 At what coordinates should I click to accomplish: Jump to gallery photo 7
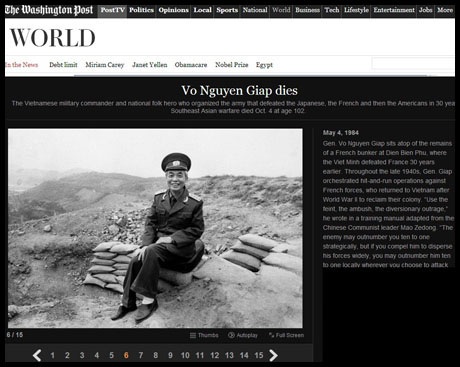pos(141,355)
